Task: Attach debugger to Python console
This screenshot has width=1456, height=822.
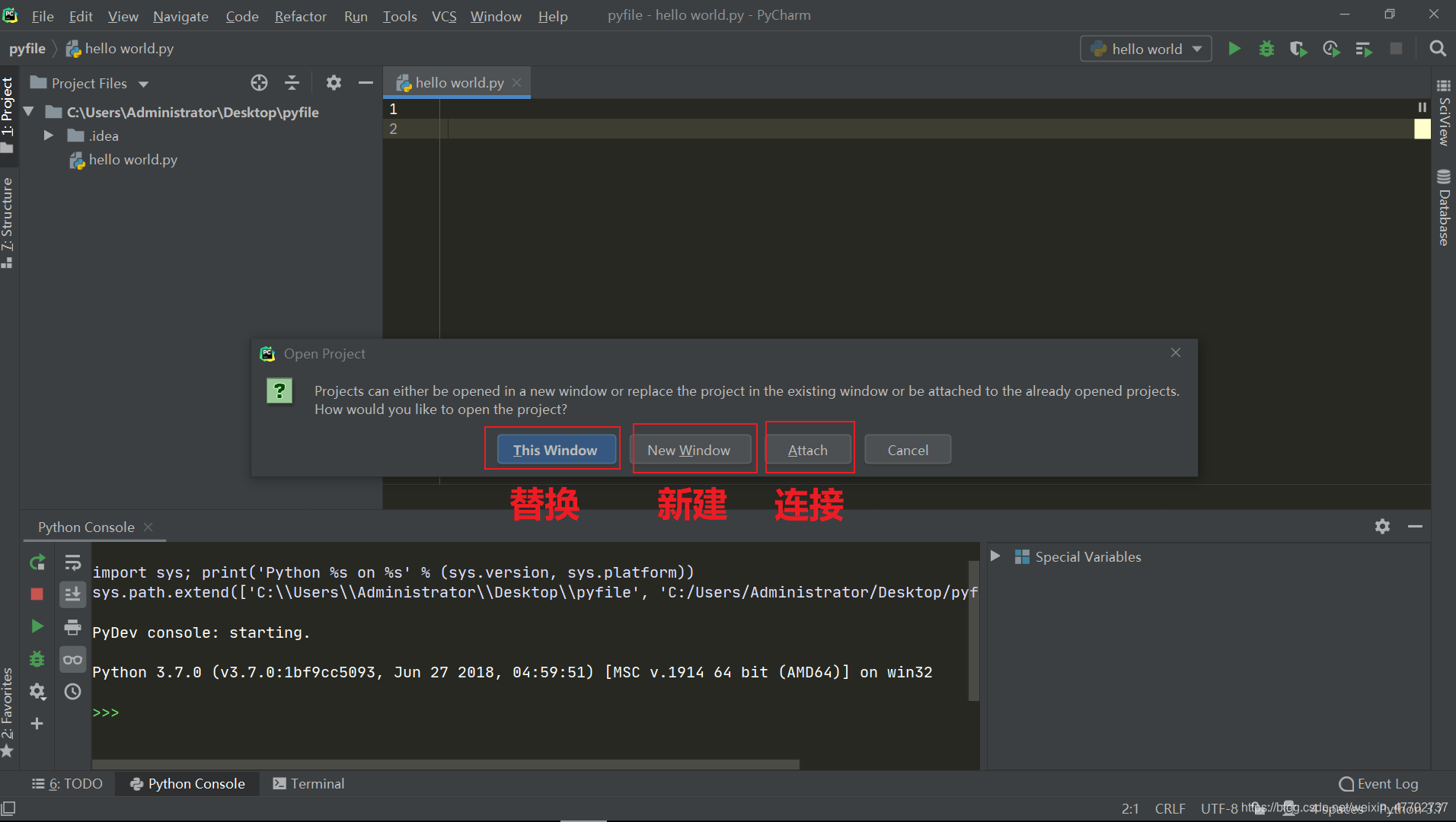Action: [x=37, y=659]
